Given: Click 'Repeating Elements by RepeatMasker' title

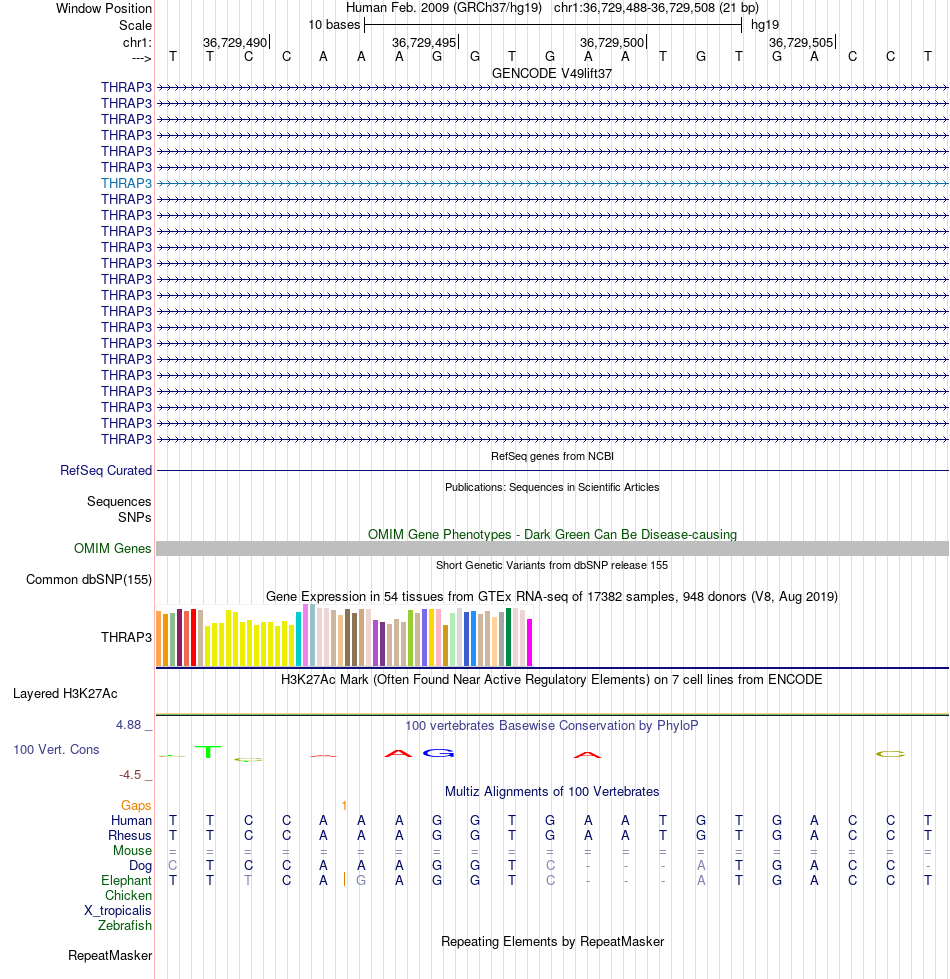Looking at the screenshot, I should click(552, 941).
